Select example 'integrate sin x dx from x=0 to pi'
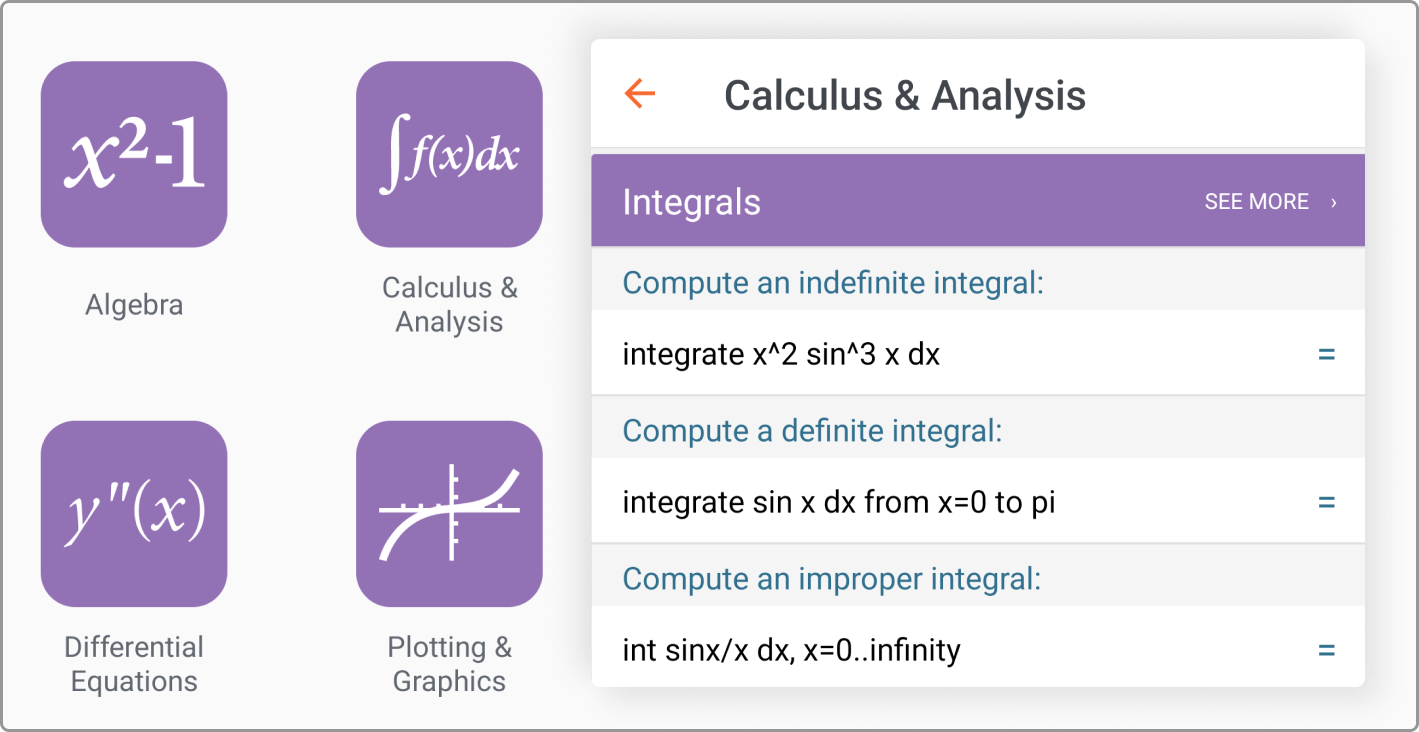 838,502
